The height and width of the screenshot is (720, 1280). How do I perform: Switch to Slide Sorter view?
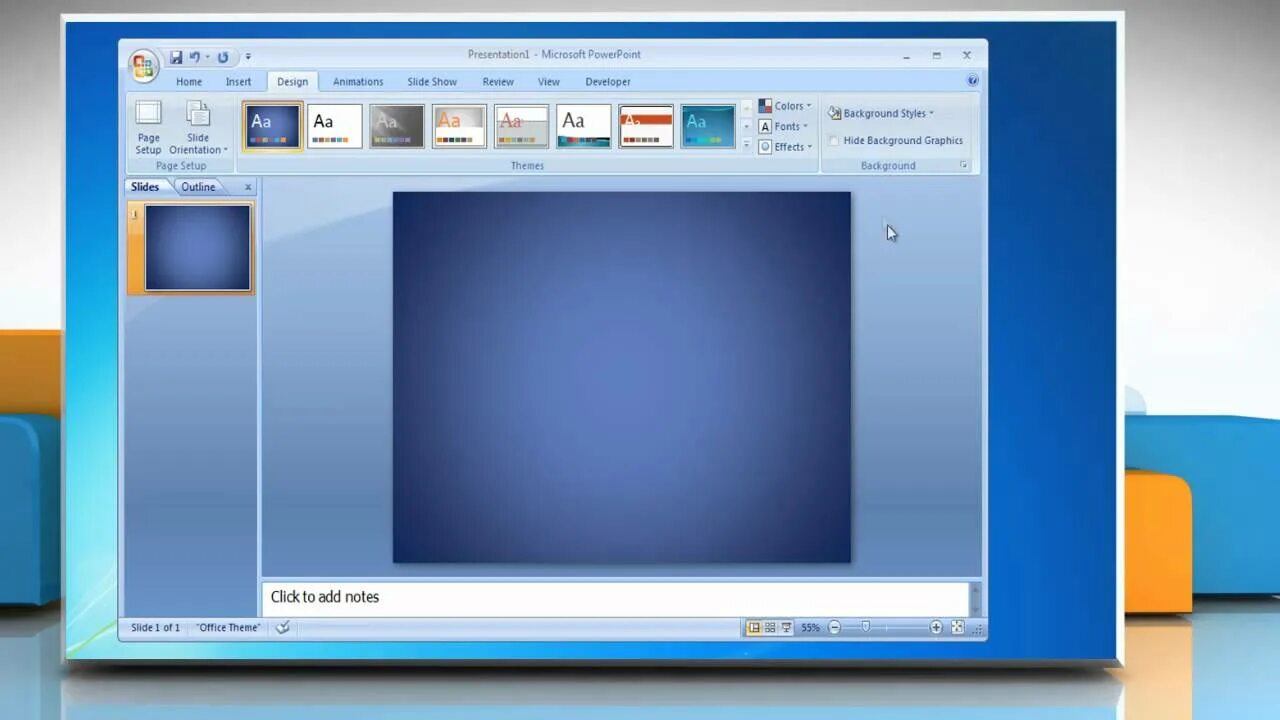[x=770, y=628]
